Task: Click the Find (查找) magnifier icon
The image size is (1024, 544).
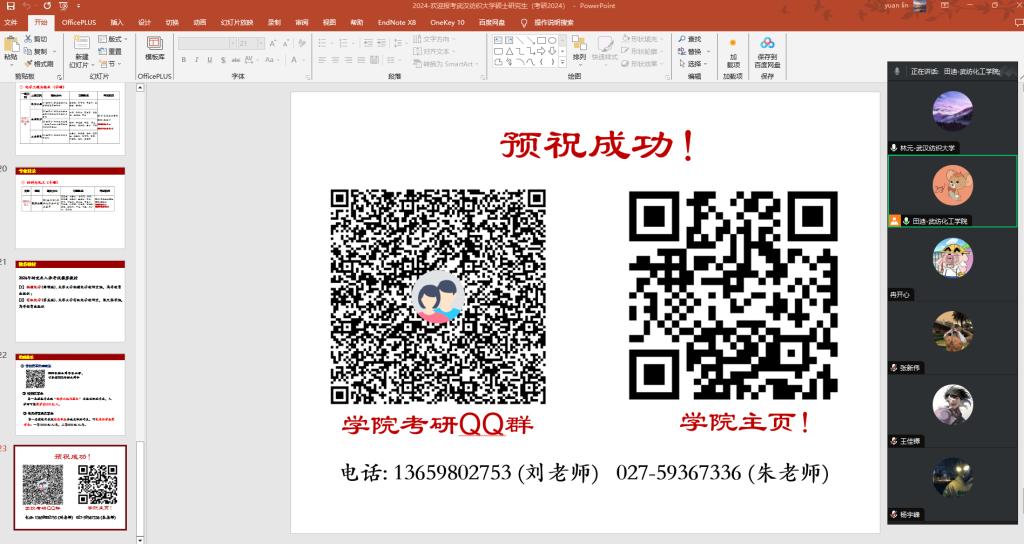Action: click(x=681, y=39)
